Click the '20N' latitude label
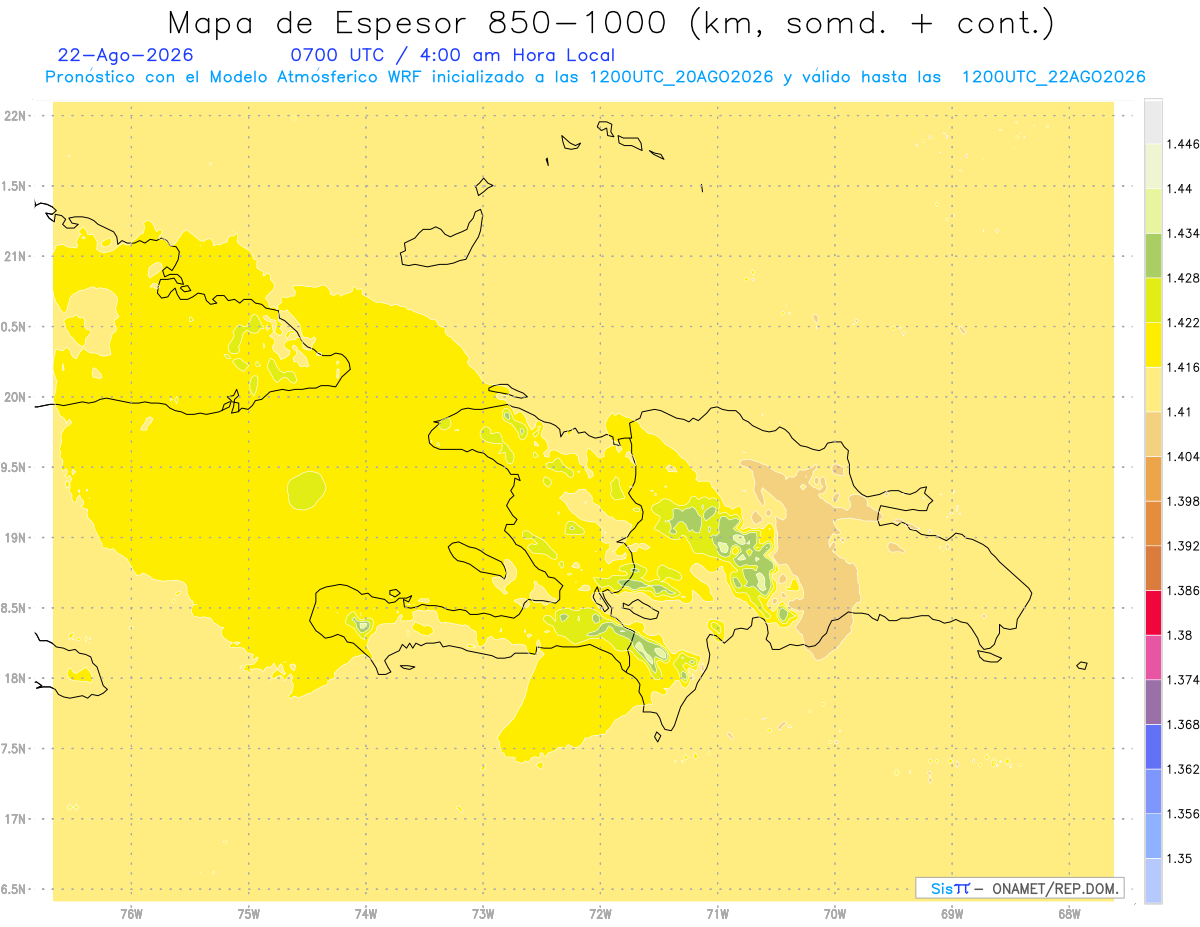 coord(14,397)
